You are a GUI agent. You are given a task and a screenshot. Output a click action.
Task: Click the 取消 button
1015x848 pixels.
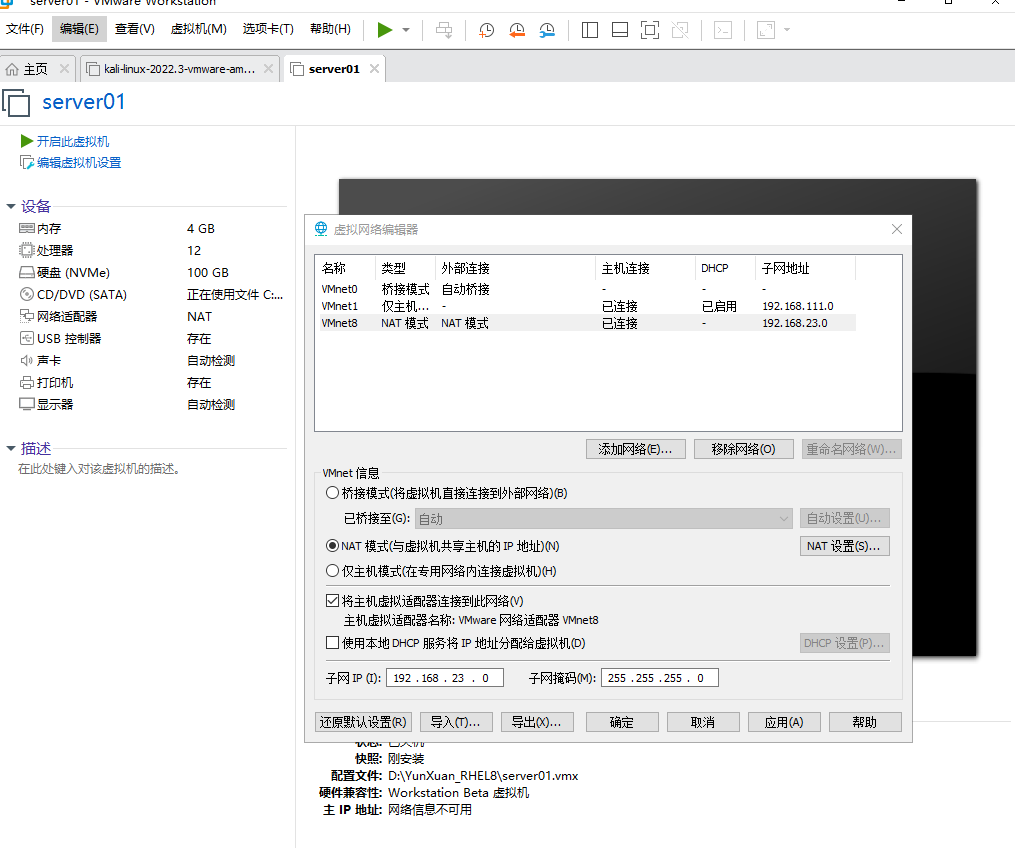pyautogui.click(x=703, y=722)
